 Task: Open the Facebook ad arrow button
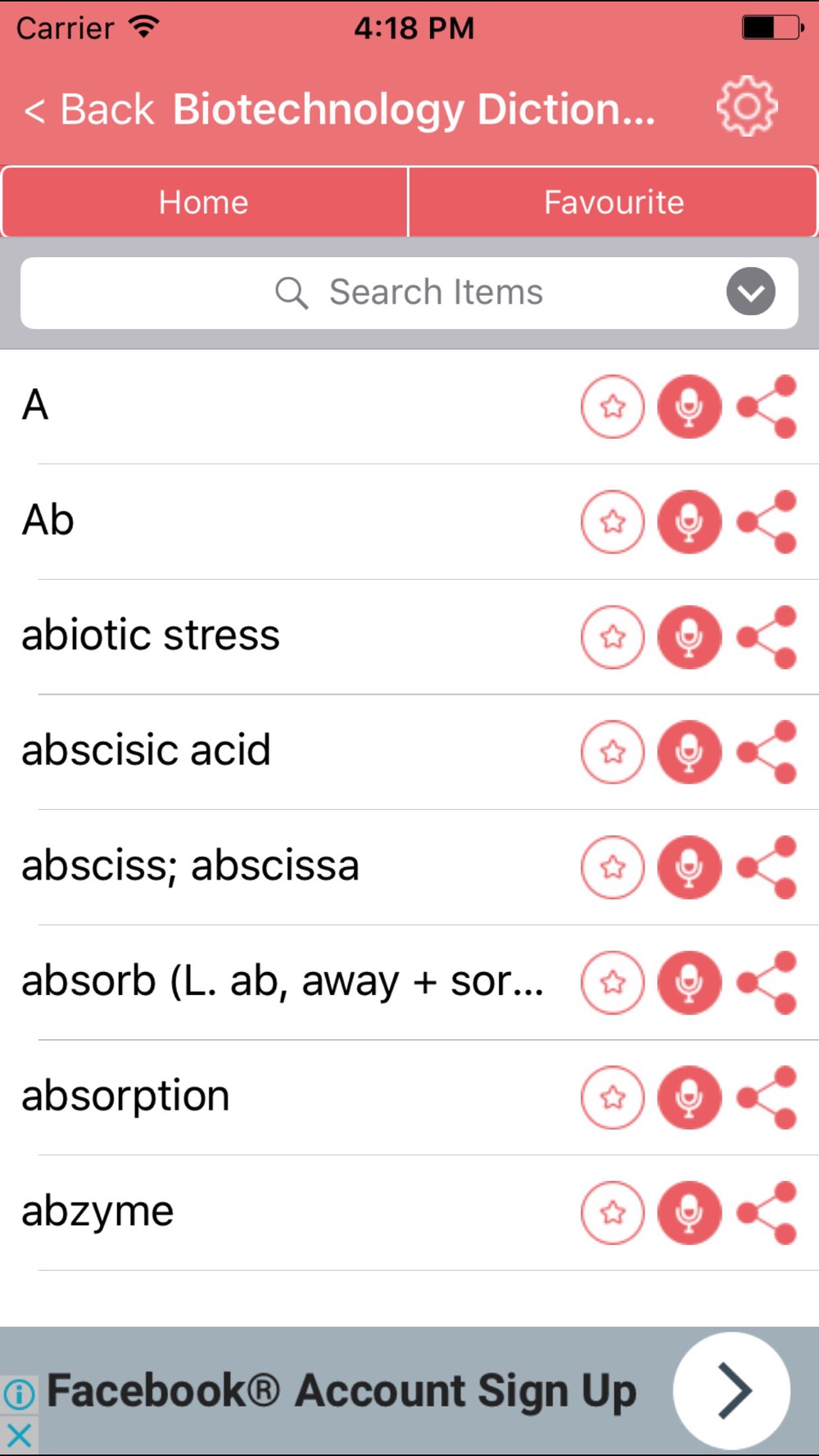coord(731,1390)
